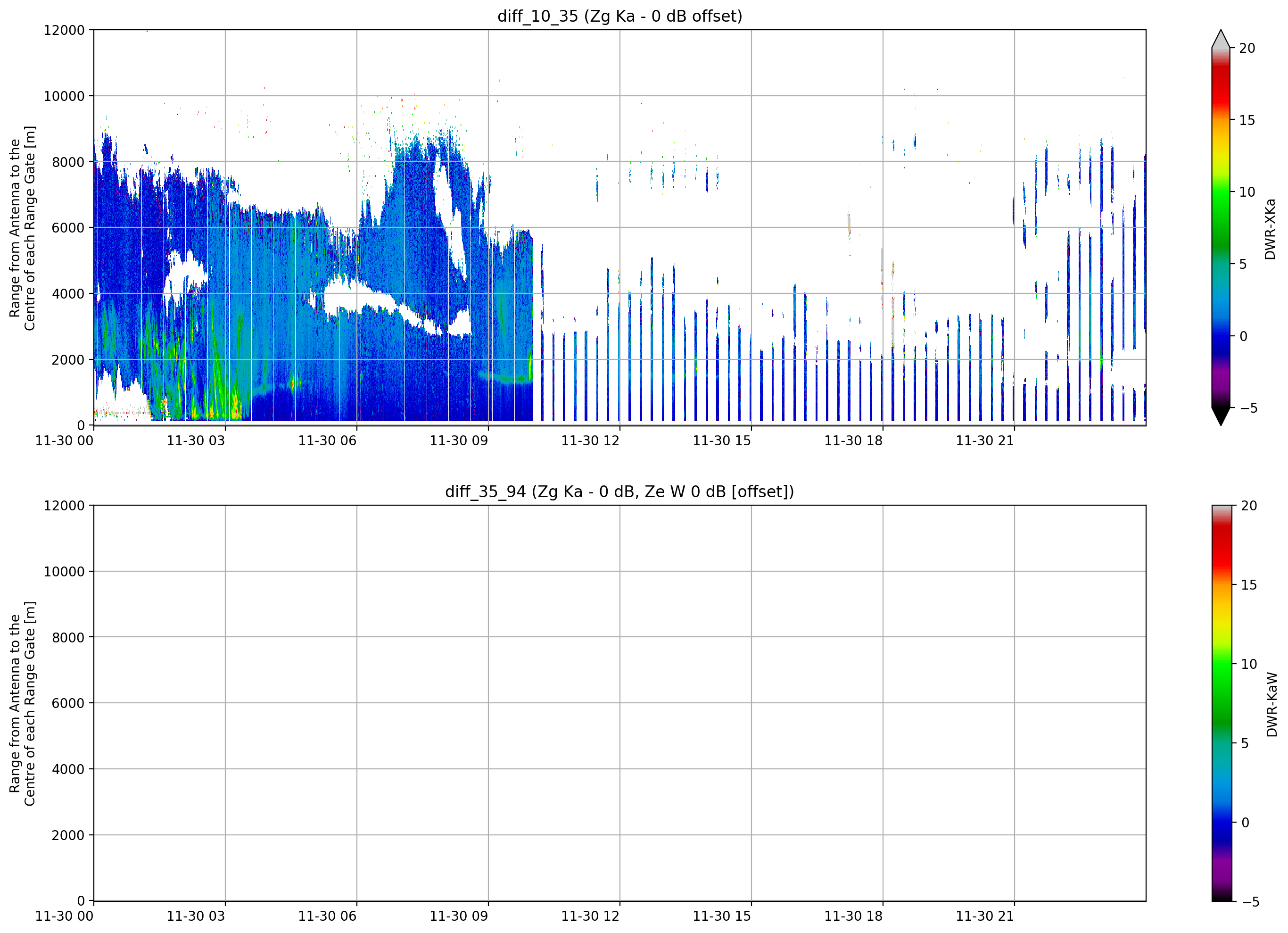Click '11-30 12' time label under the bottom plot
The width and height of the screenshot is (1288, 933).
(x=591, y=916)
